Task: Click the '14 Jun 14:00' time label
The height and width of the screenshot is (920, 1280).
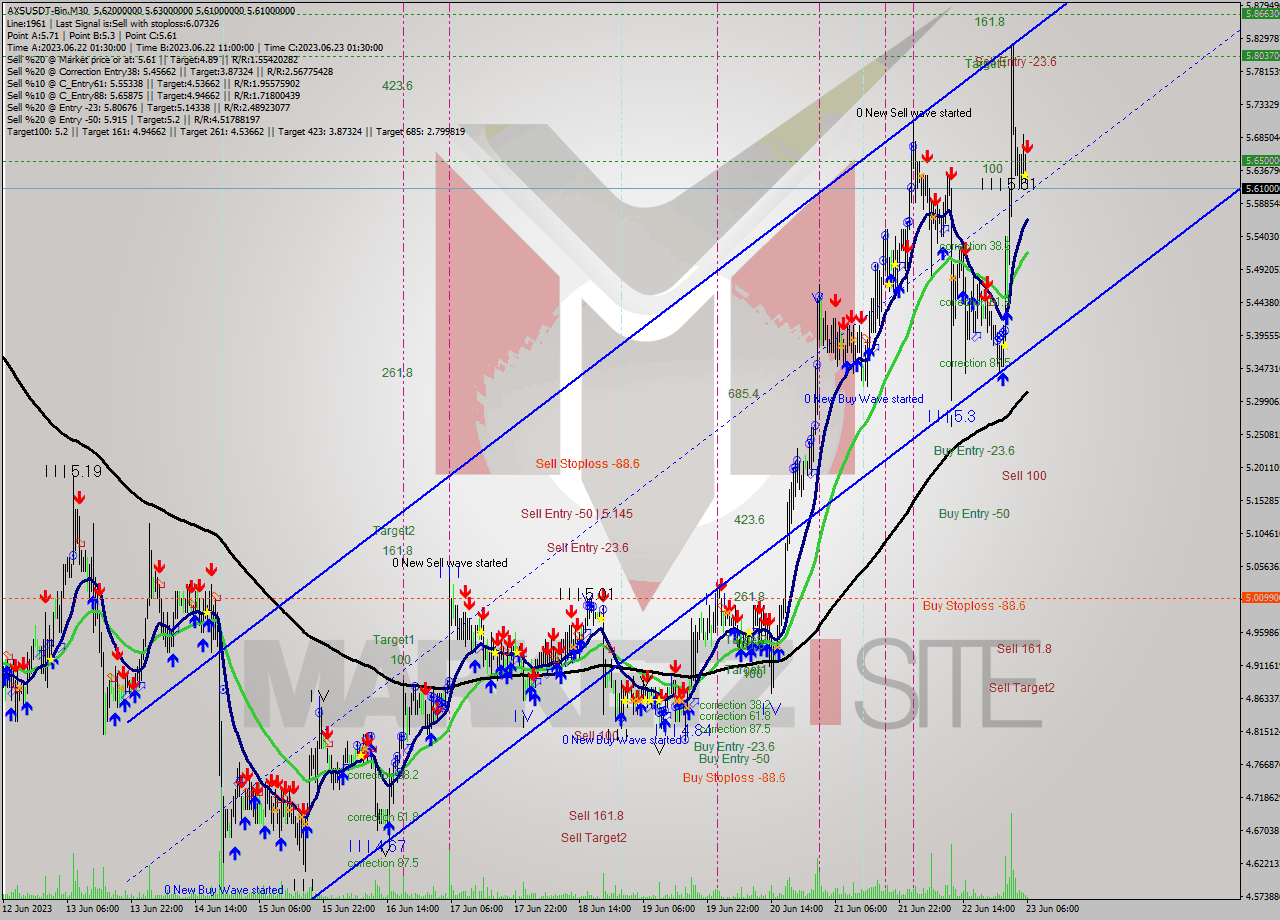Action: [219, 909]
